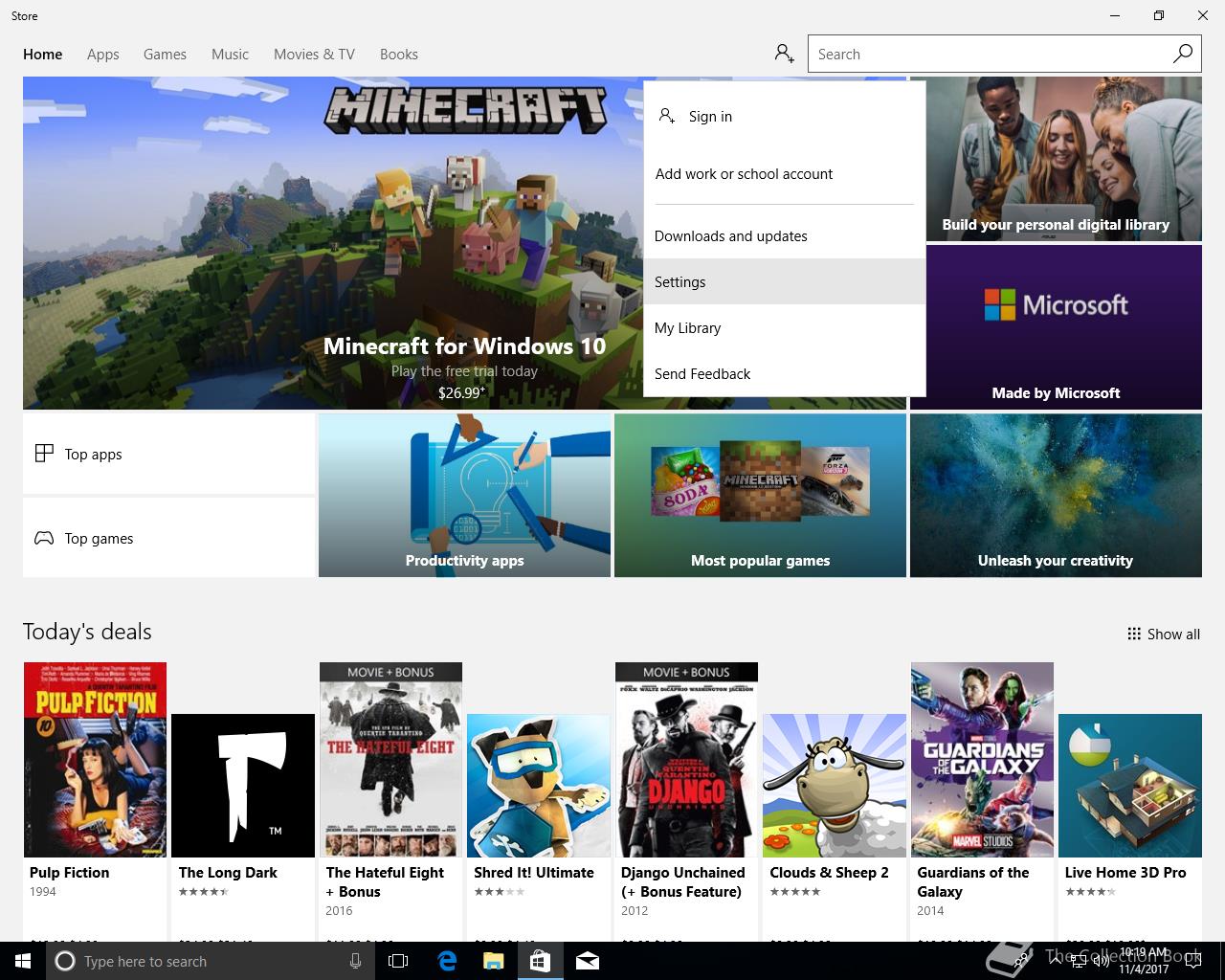Open the Most popular games tile
The width and height of the screenshot is (1225, 980).
(760, 495)
